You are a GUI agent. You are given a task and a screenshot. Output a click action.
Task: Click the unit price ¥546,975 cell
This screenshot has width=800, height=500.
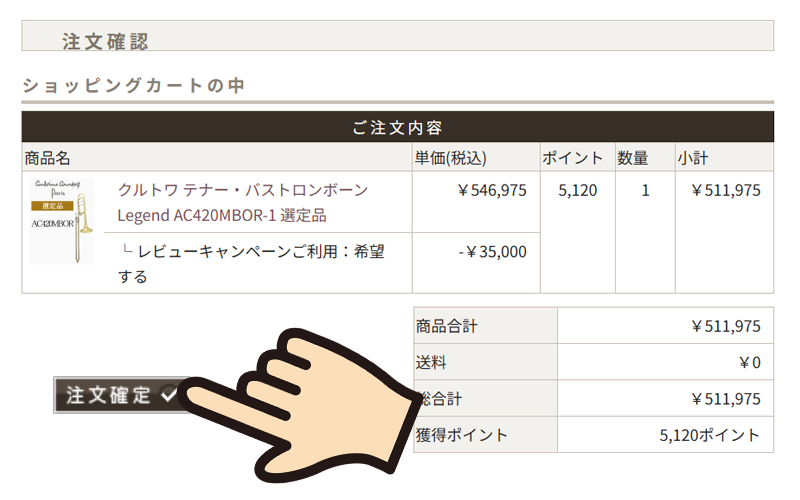(x=492, y=190)
